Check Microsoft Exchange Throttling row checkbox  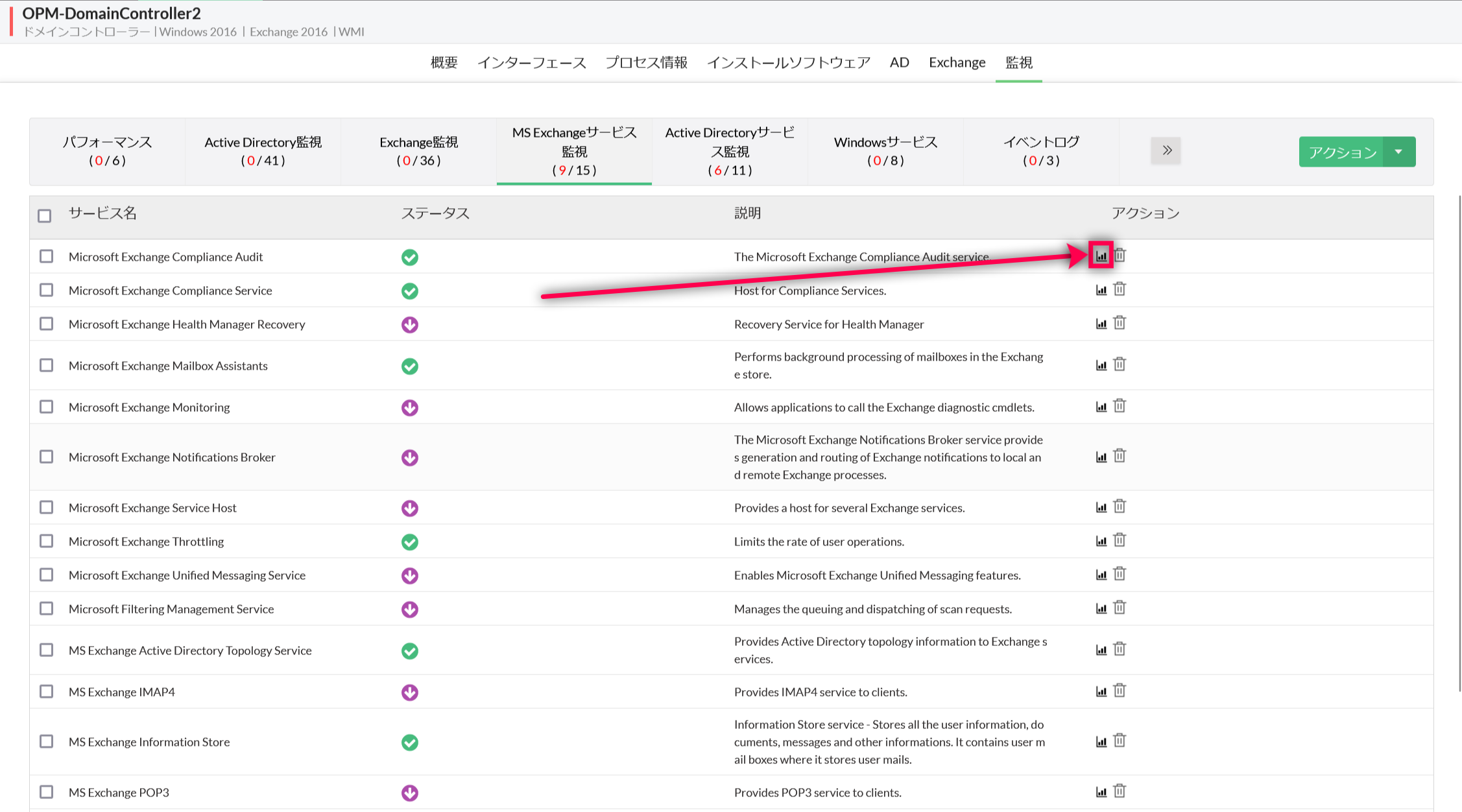point(46,541)
